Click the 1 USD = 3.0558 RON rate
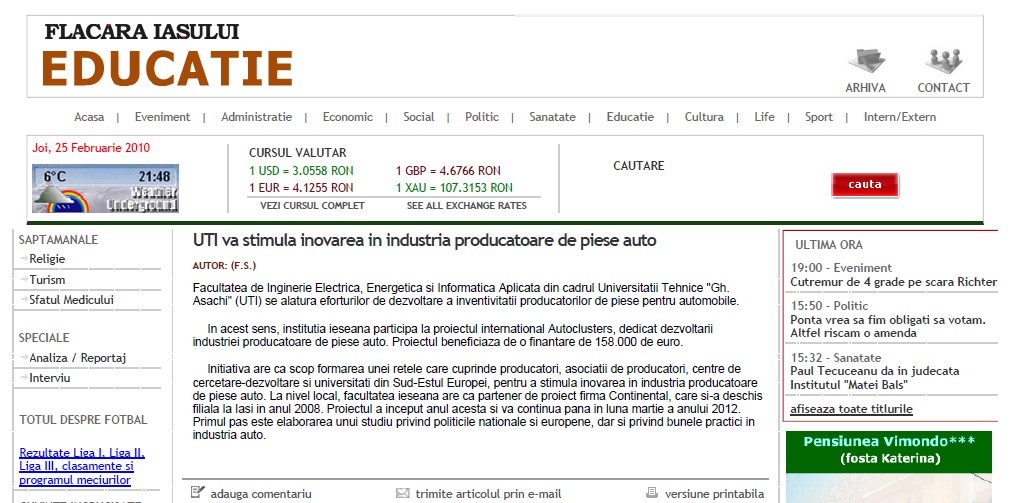The height and width of the screenshot is (503, 1012). pos(301,171)
